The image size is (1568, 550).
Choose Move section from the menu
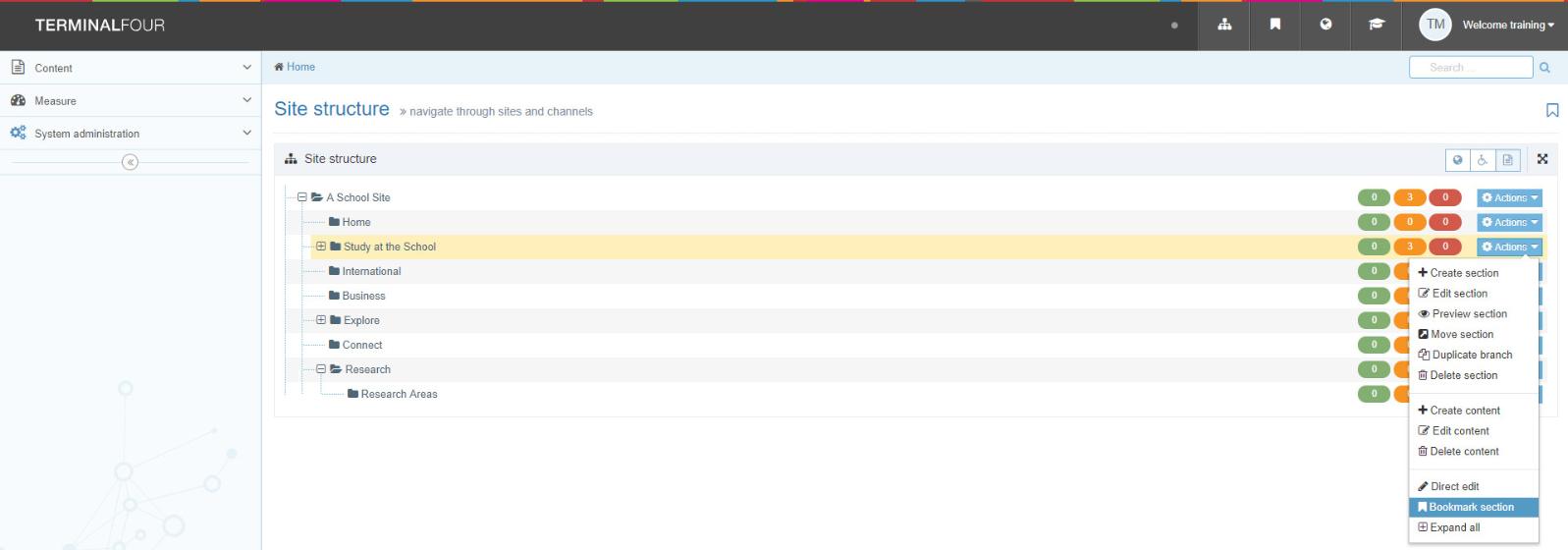coord(1474,335)
